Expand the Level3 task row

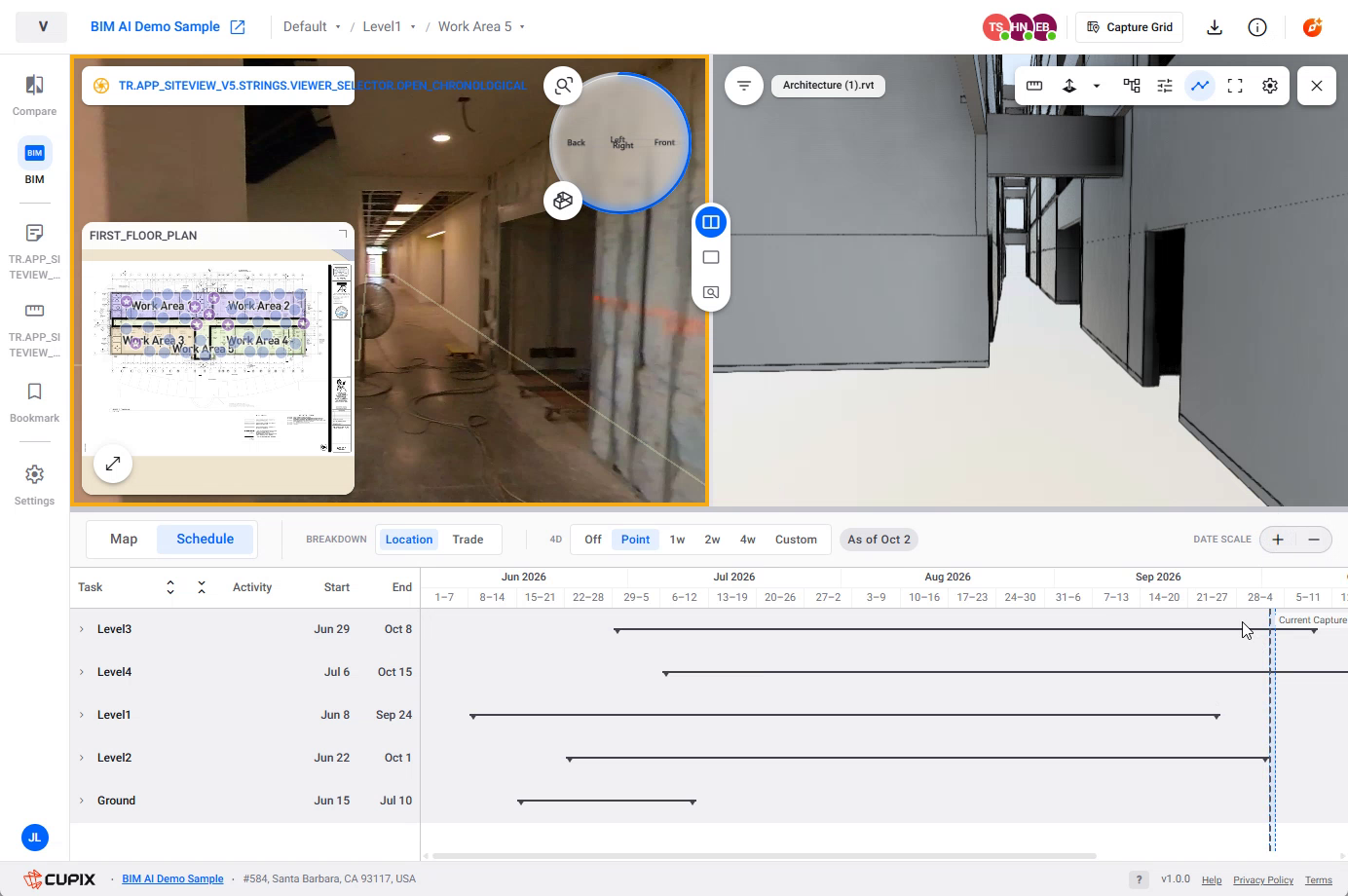pos(82,629)
